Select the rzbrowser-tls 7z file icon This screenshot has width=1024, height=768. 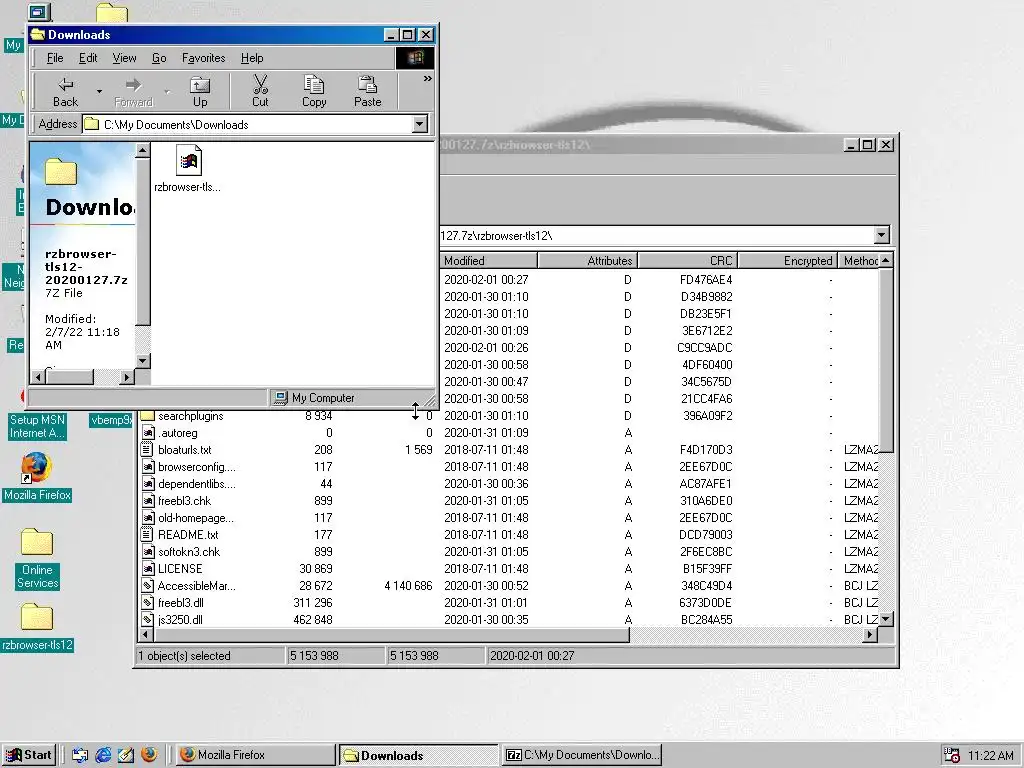tap(189, 160)
